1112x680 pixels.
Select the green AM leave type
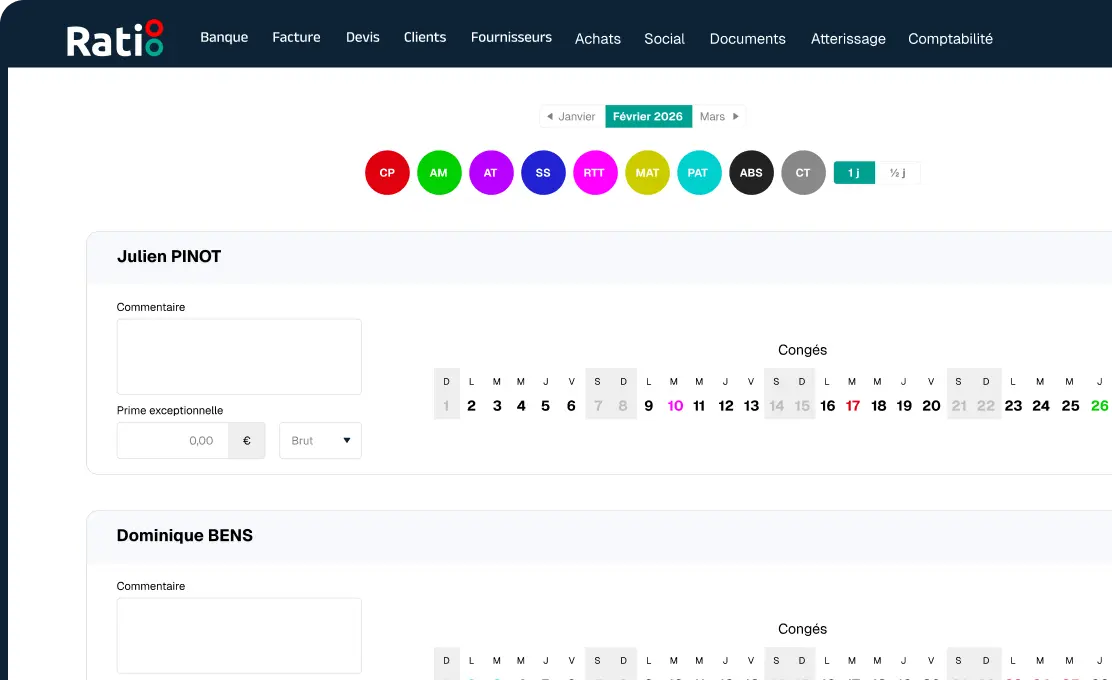(x=439, y=172)
